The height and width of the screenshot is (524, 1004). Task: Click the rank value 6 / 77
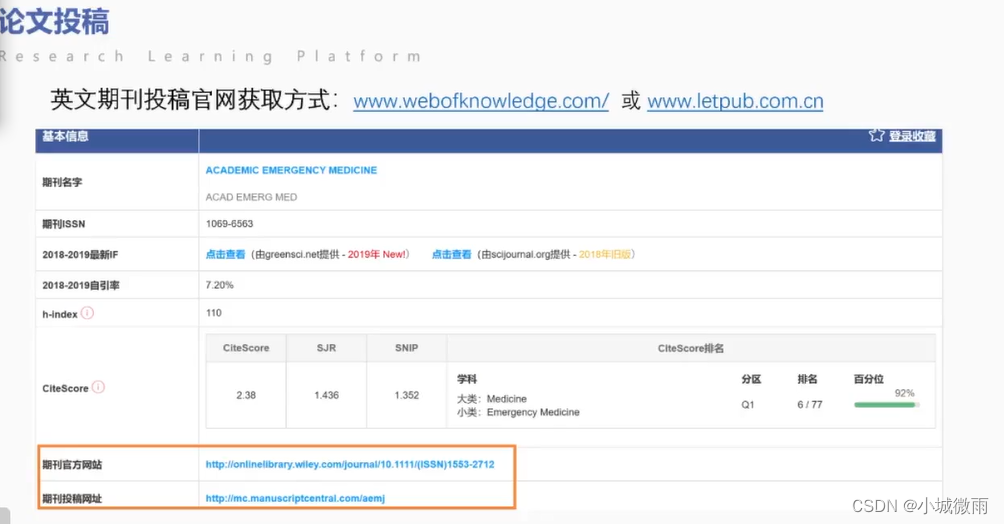coord(810,405)
